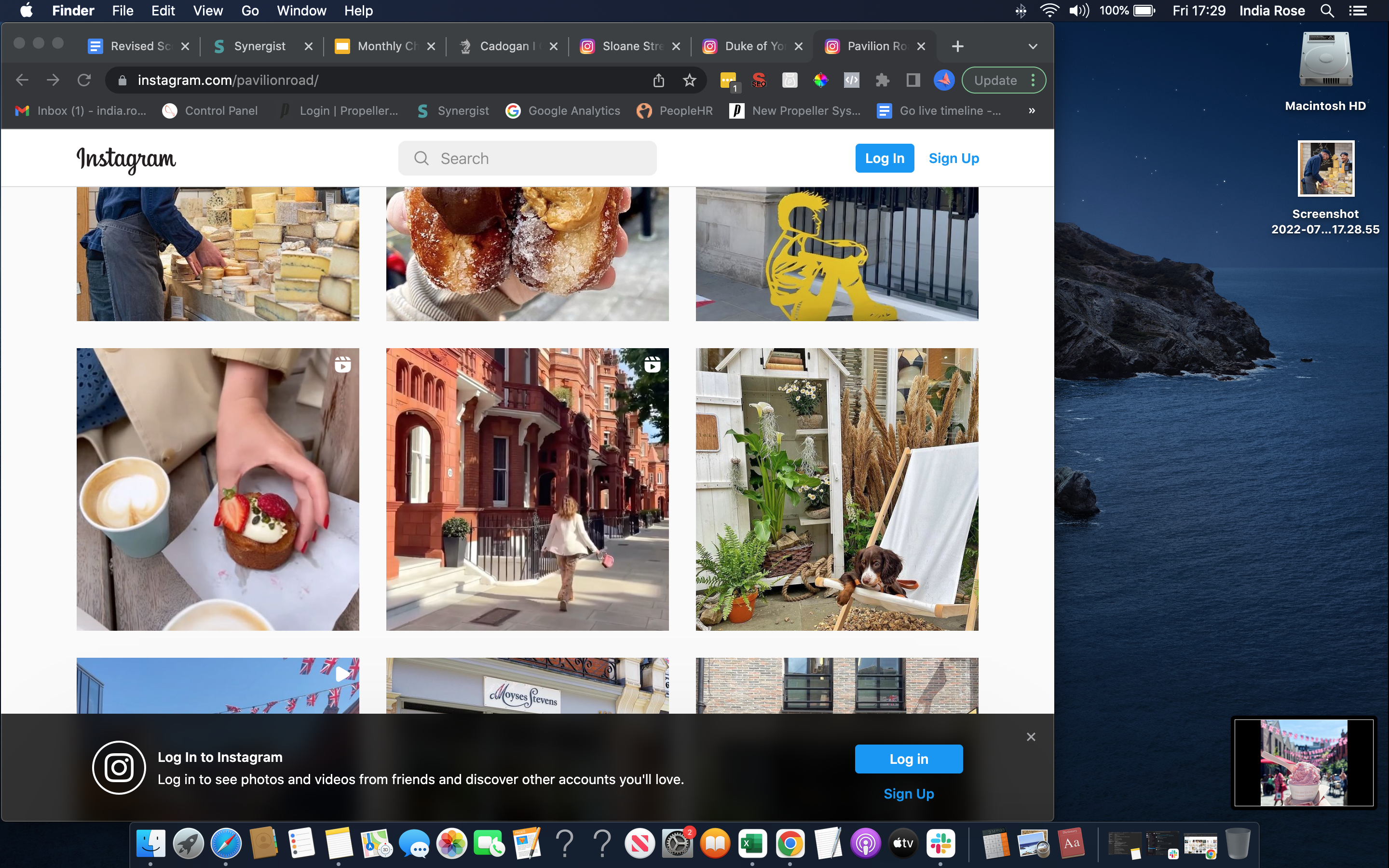Click the Instagram logo in header
Image resolution: width=1389 pixels, height=868 pixels.
click(126, 159)
